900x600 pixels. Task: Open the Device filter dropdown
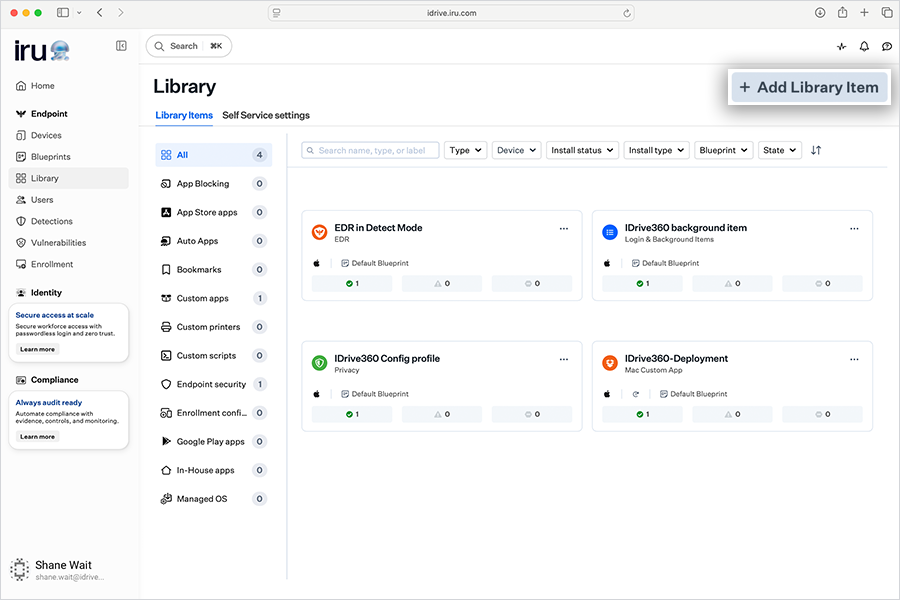[x=516, y=150]
